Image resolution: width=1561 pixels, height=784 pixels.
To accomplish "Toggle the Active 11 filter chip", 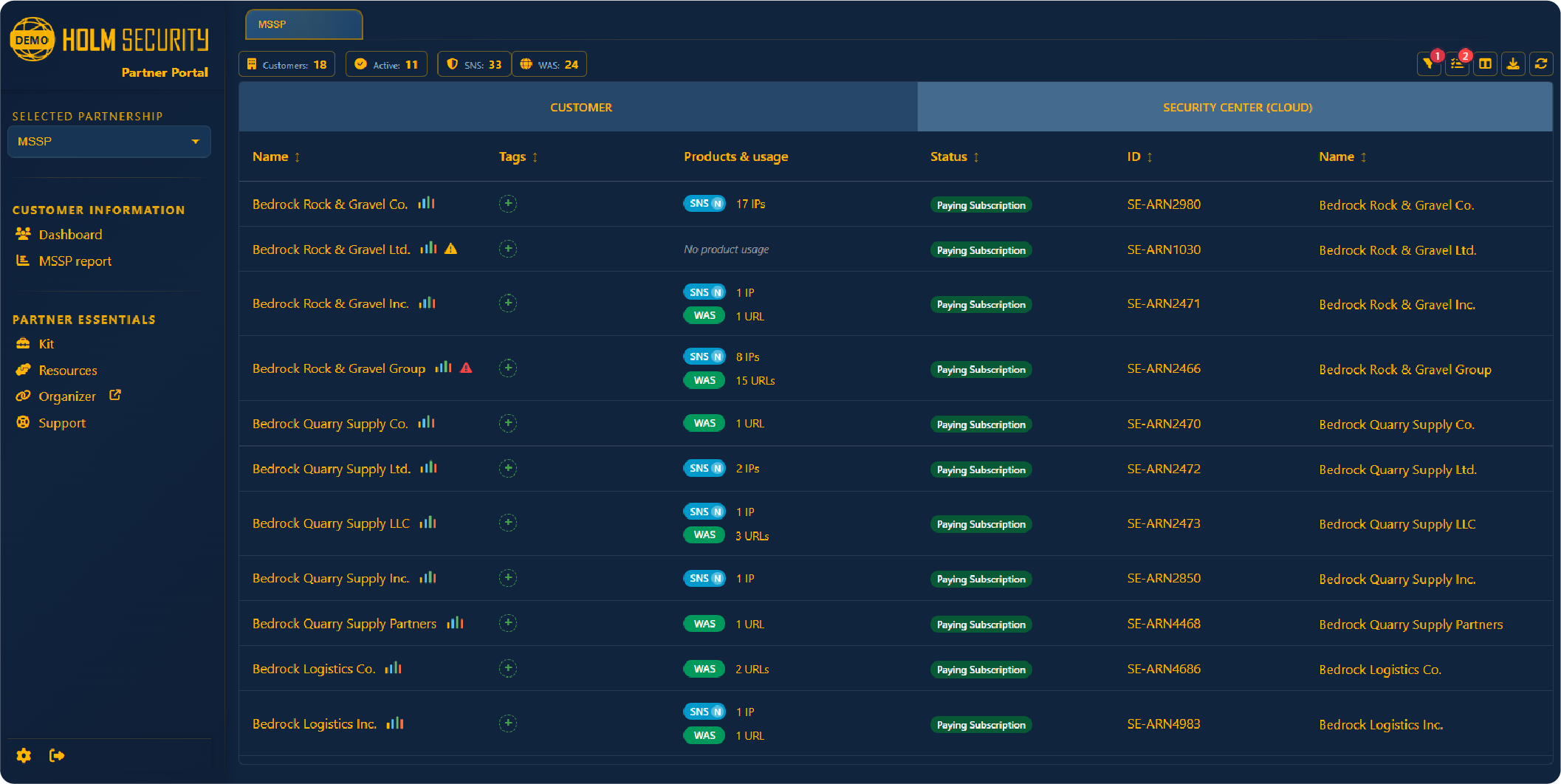I will [386, 64].
